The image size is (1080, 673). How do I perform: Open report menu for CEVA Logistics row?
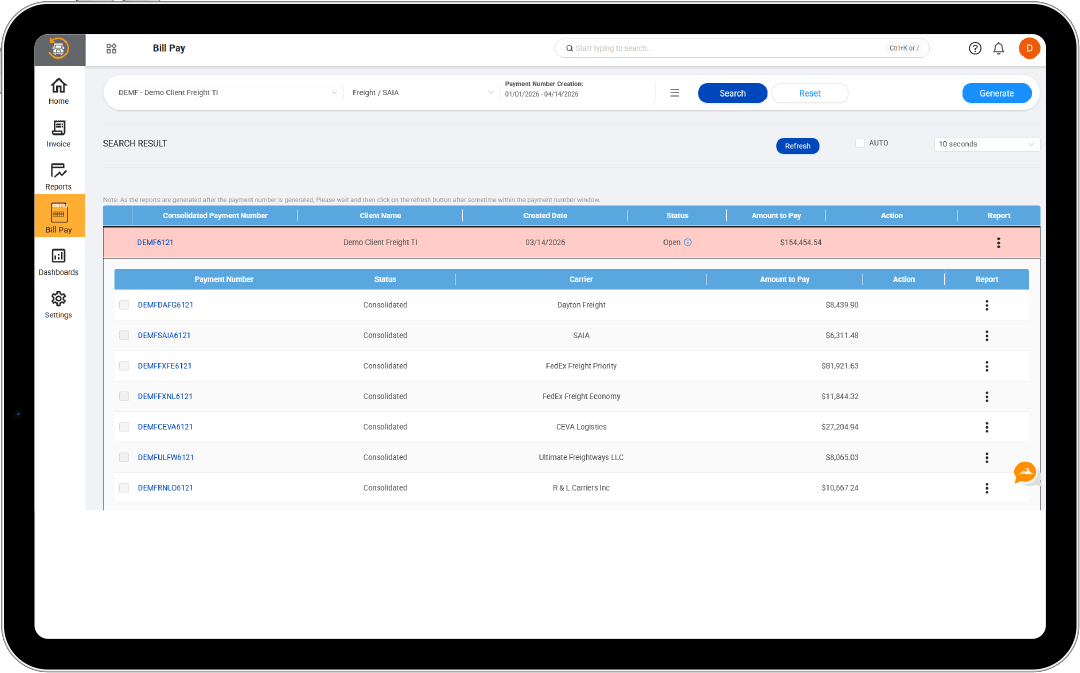click(986, 427)
